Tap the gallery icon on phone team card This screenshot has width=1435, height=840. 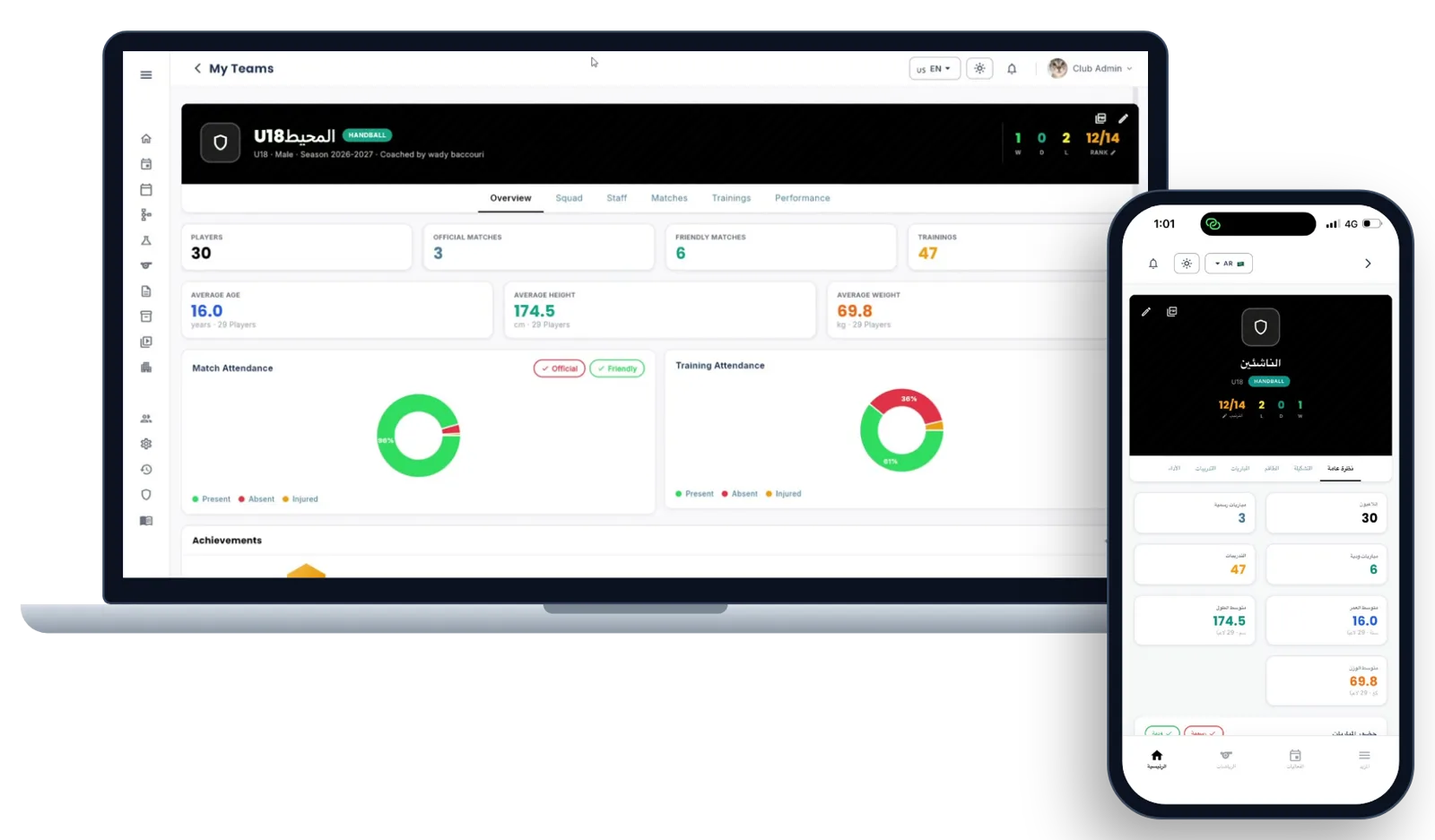pyautogui.click(x=1171, y=312)
